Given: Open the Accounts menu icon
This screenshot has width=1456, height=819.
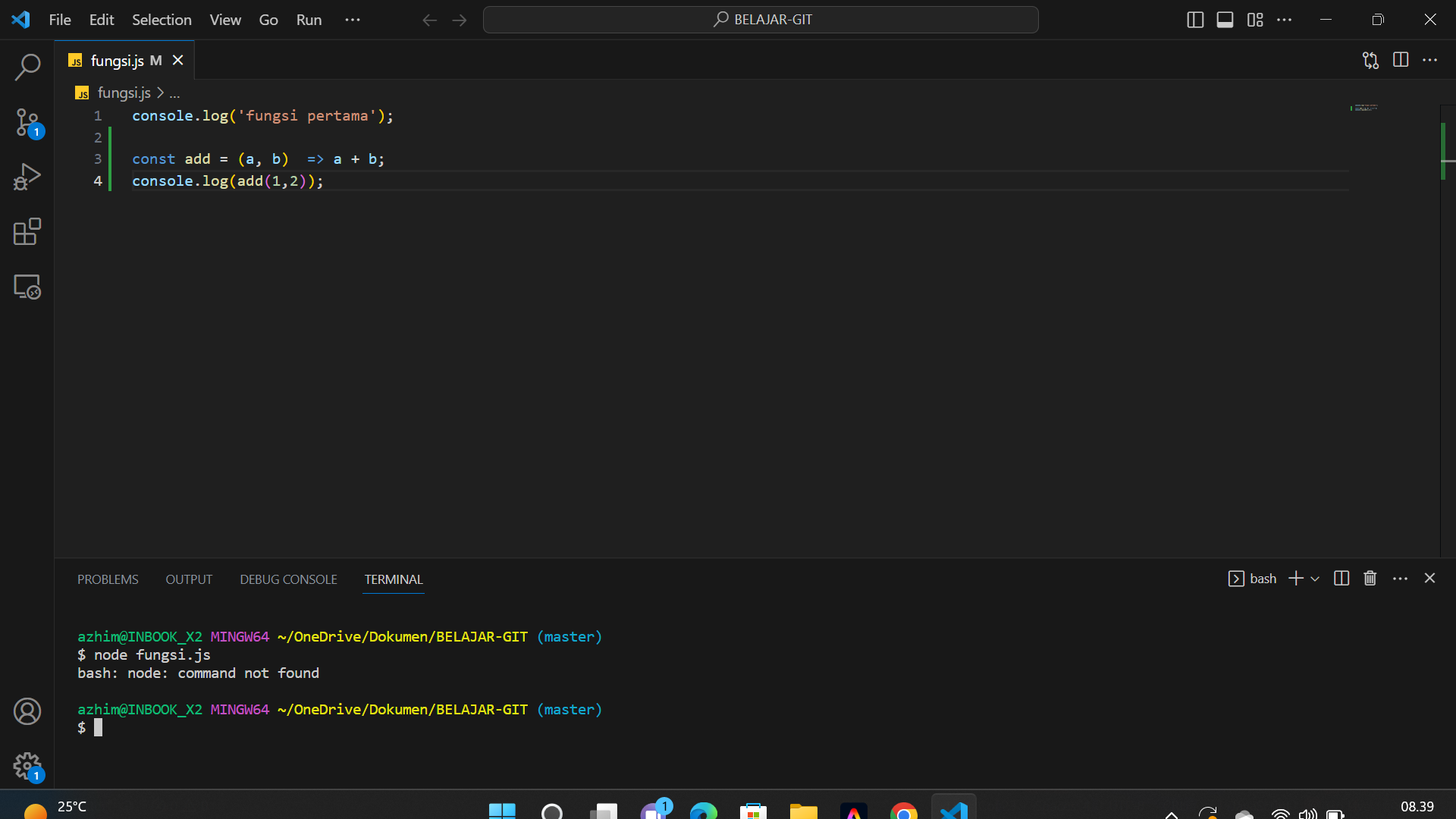Looking at the screenshot, I should [x=27, y=711].
